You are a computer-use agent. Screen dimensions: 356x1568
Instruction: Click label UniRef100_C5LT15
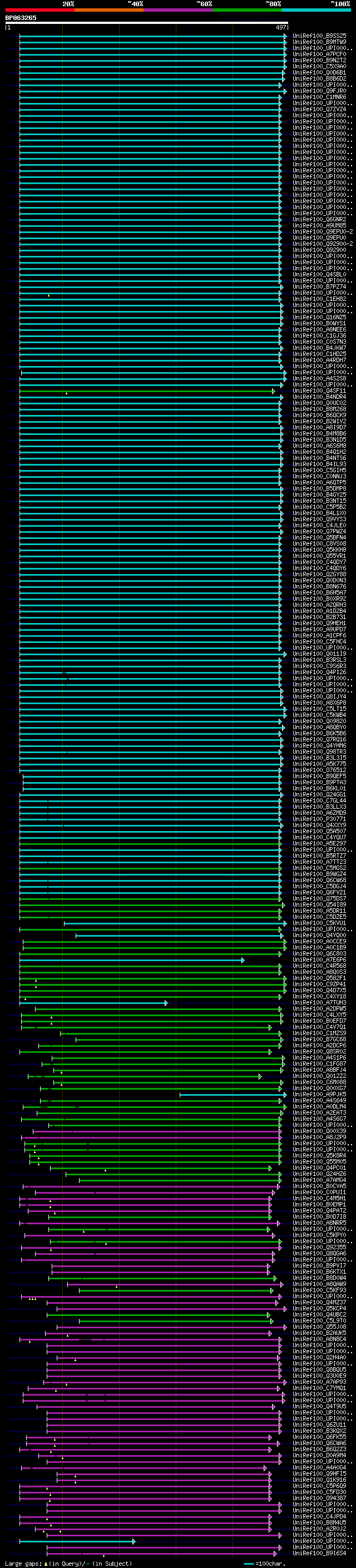click(x=319, y=709)
